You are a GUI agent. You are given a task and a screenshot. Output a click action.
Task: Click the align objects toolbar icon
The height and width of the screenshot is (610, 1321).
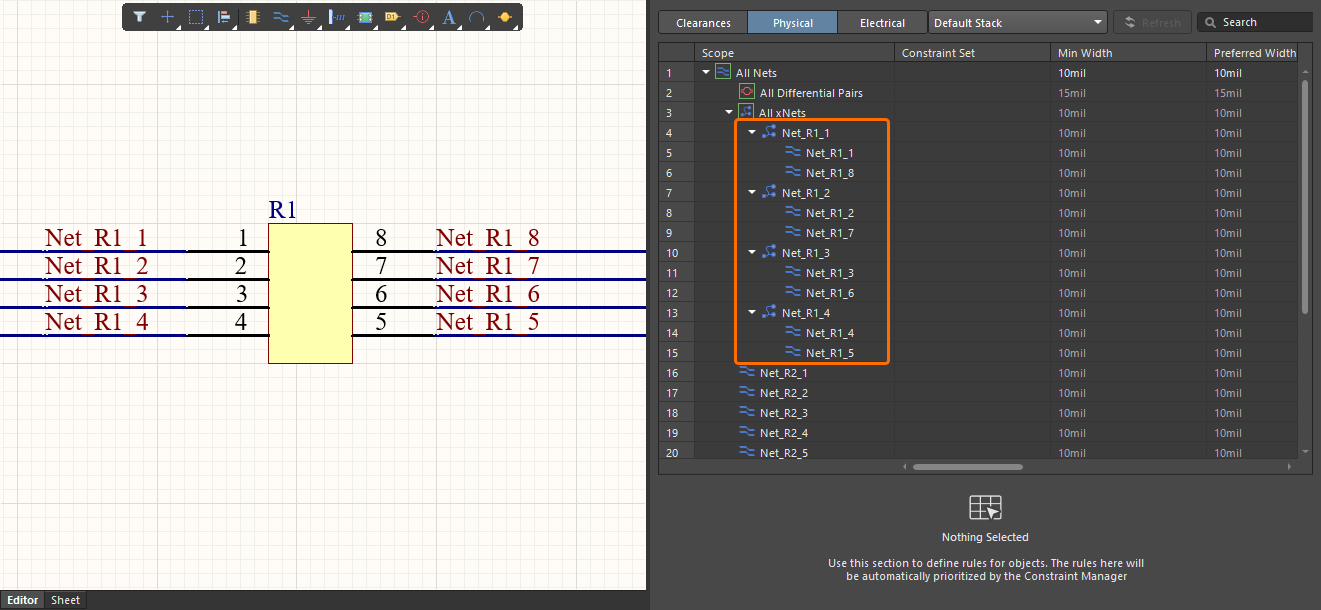coord(224,17)
